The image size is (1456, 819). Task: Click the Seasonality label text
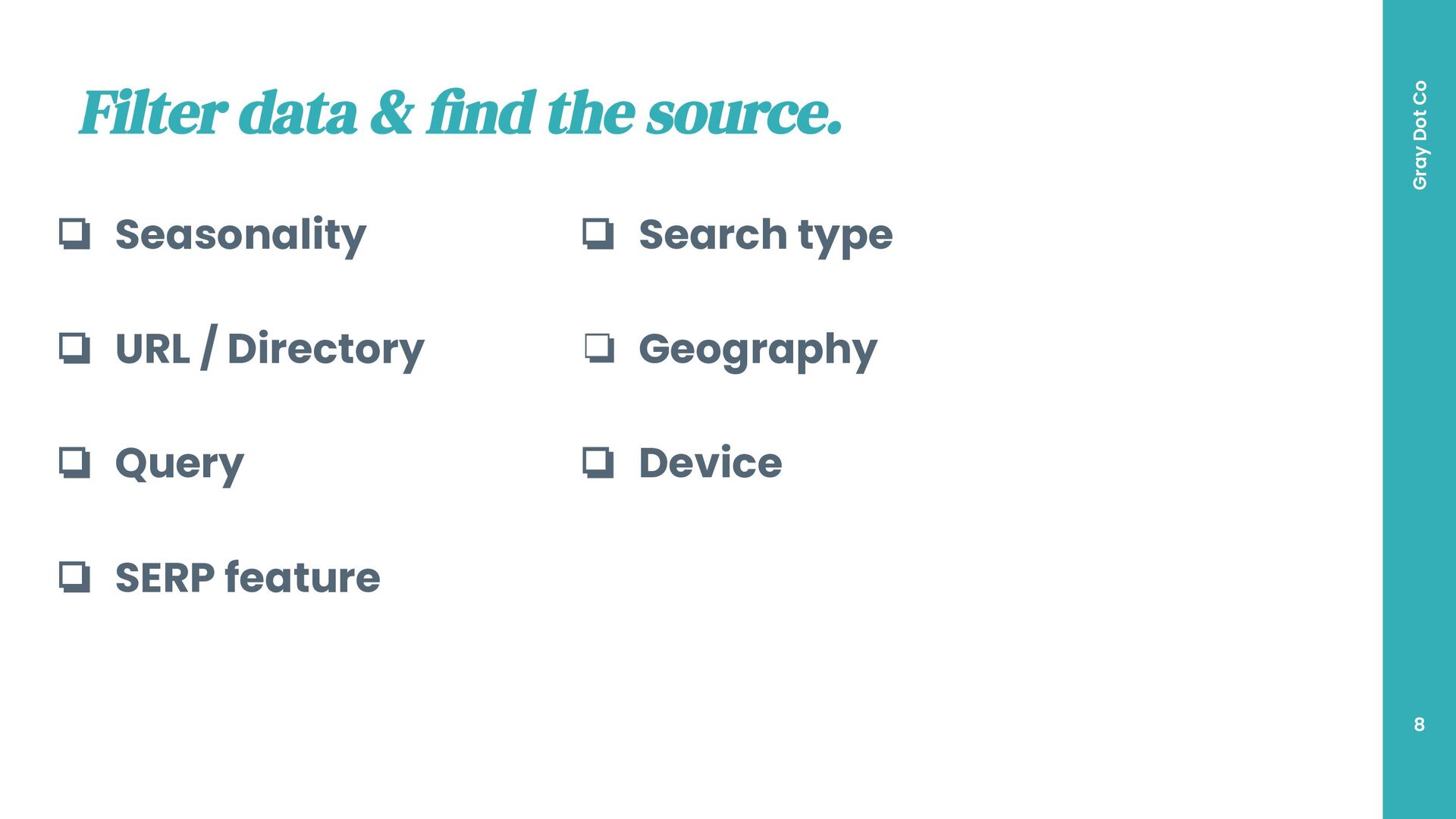click(x=240, y=235)
